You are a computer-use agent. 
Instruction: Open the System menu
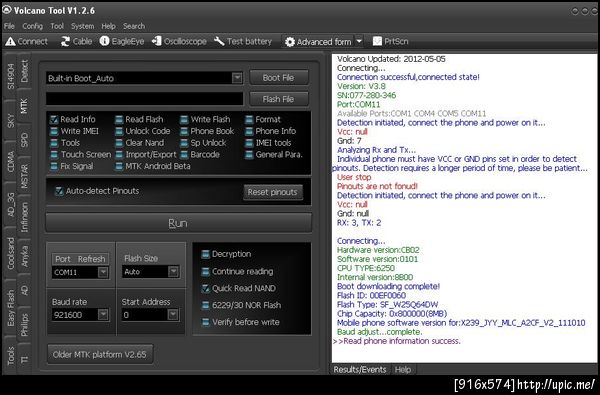point(82,26)
